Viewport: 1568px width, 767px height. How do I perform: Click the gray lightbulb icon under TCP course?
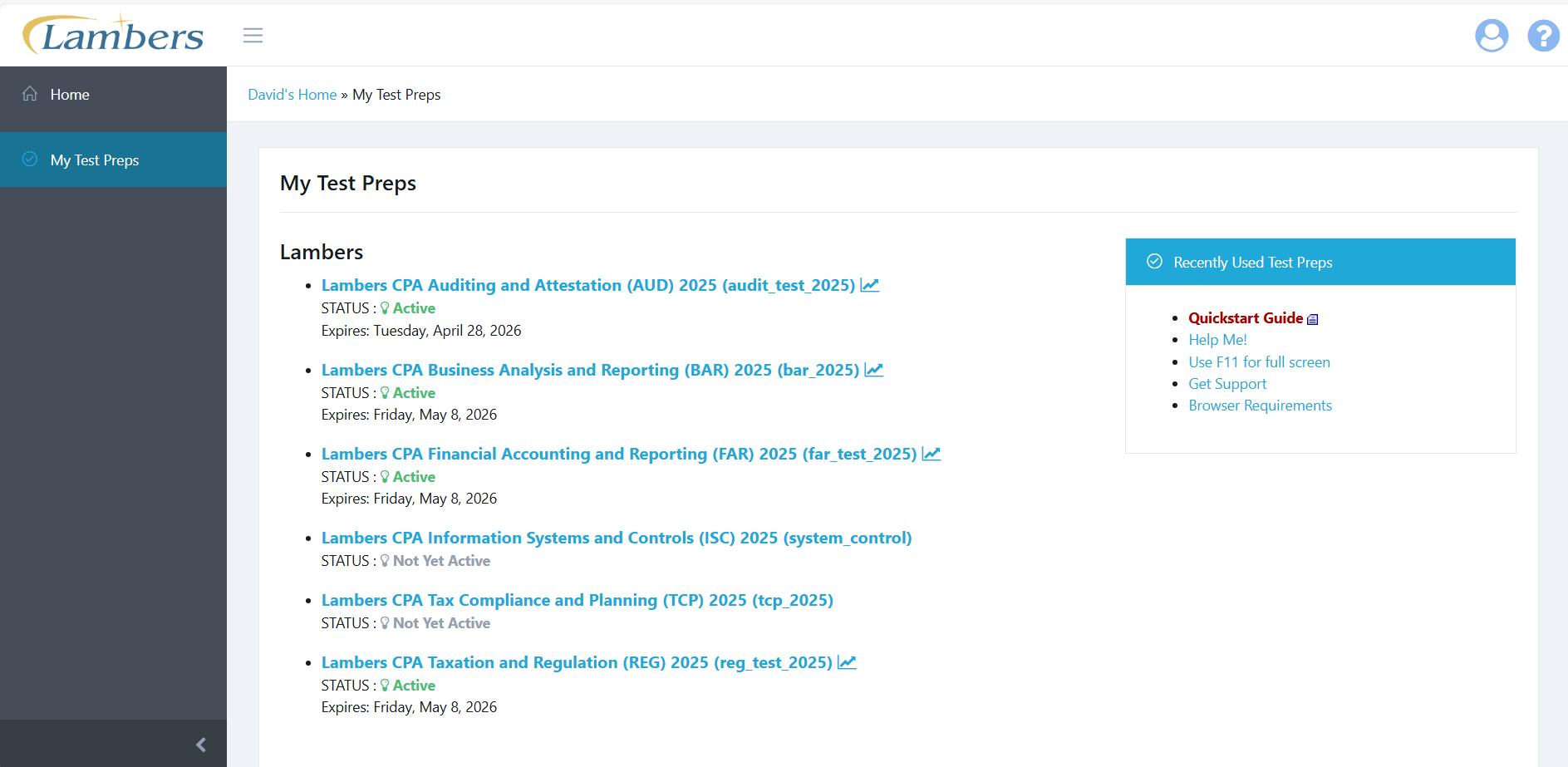pyautogui.click(x=385, y=623)
